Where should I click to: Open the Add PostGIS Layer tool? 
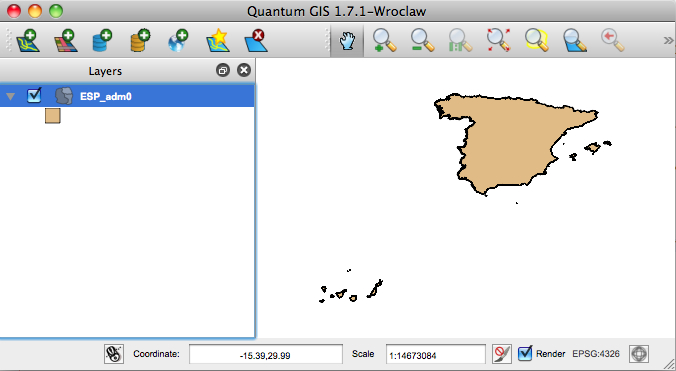(x=102, y=41)
